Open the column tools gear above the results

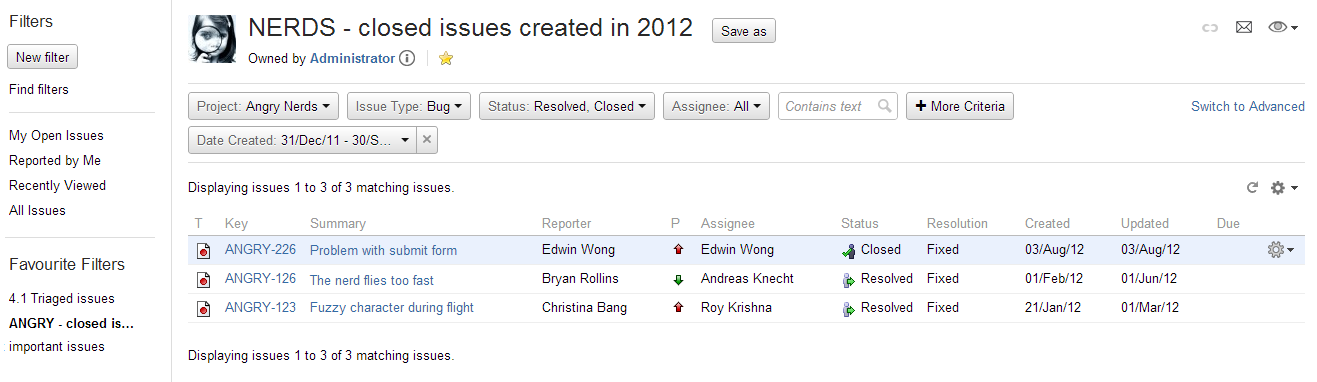(1284, 187)
